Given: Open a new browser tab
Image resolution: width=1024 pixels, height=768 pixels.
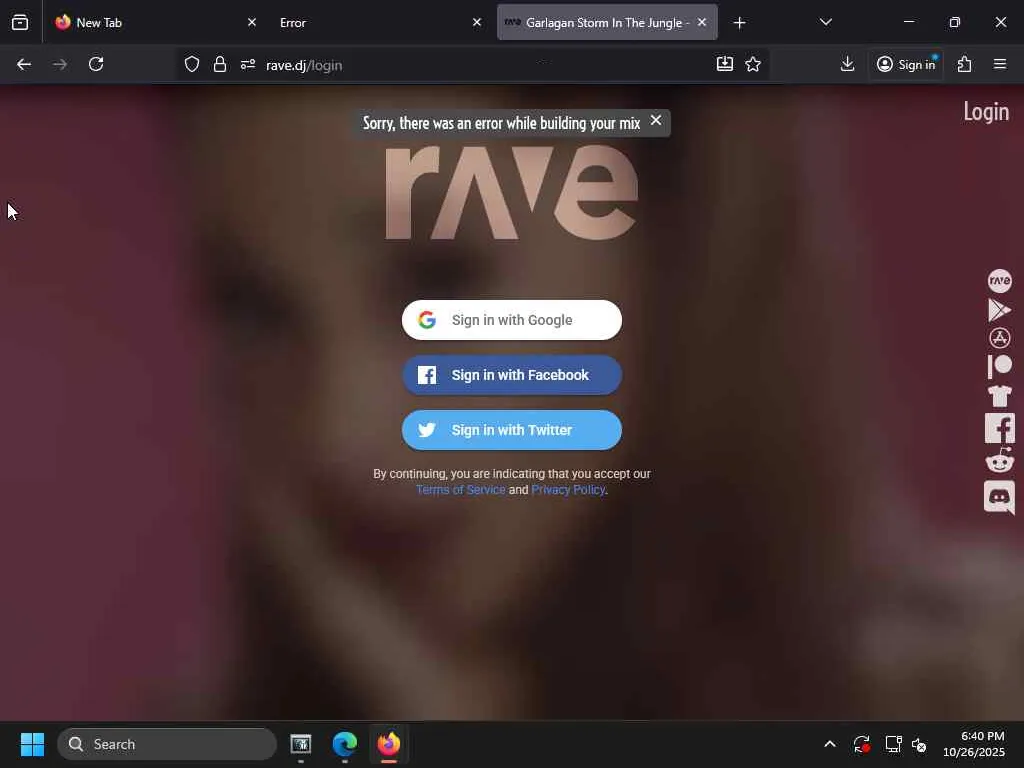Looking at the screenshot, I should [739, 23].
